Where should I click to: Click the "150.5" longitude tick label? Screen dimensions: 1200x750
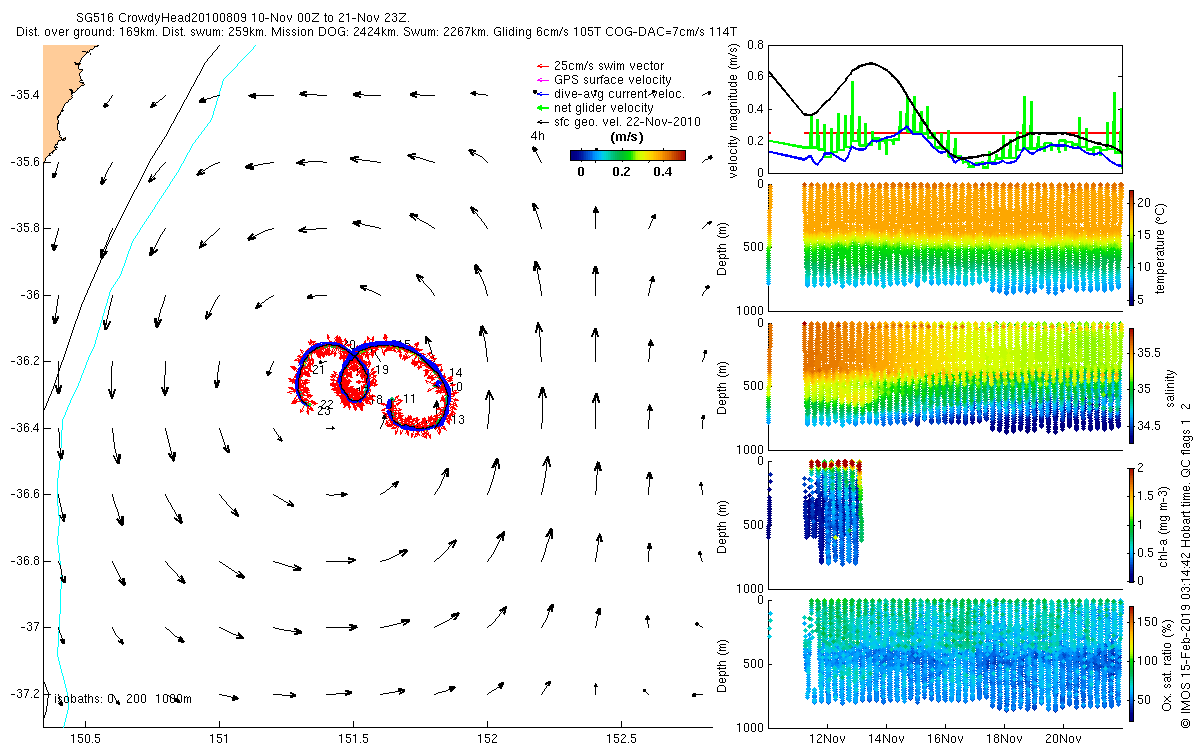[86, 739]
